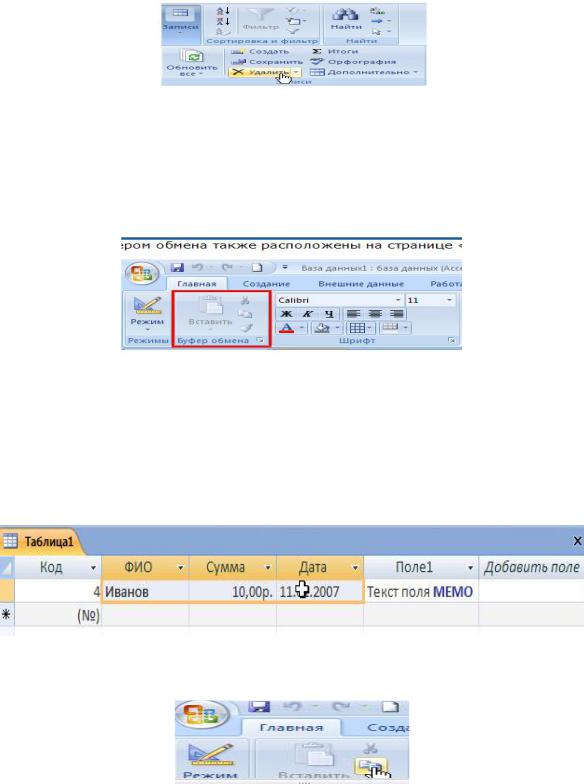Toggle italic with the К button
The image size is (584, 784).
pos(308,314)
